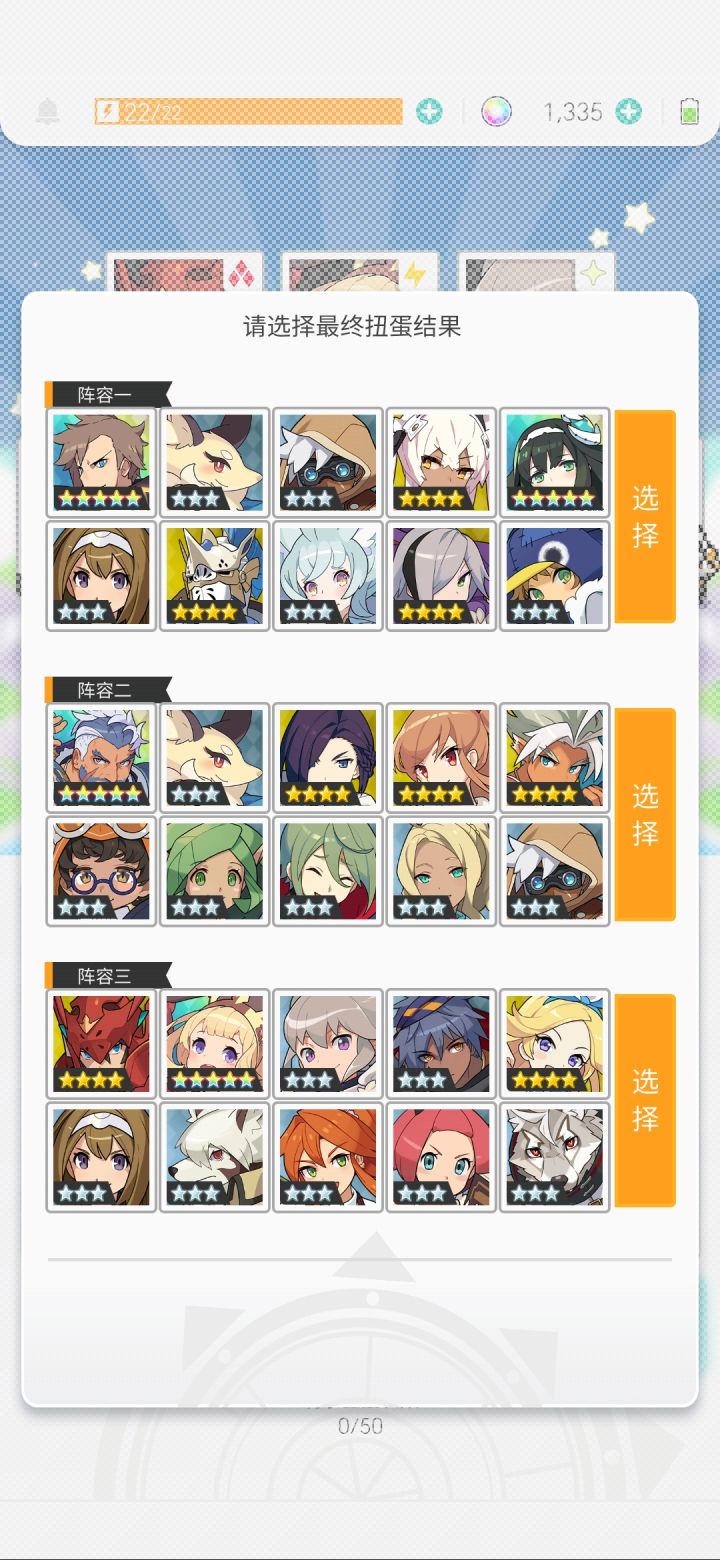
Task: Select the red dragon four-star hero in 阵容三
Action: point(101,1043)
